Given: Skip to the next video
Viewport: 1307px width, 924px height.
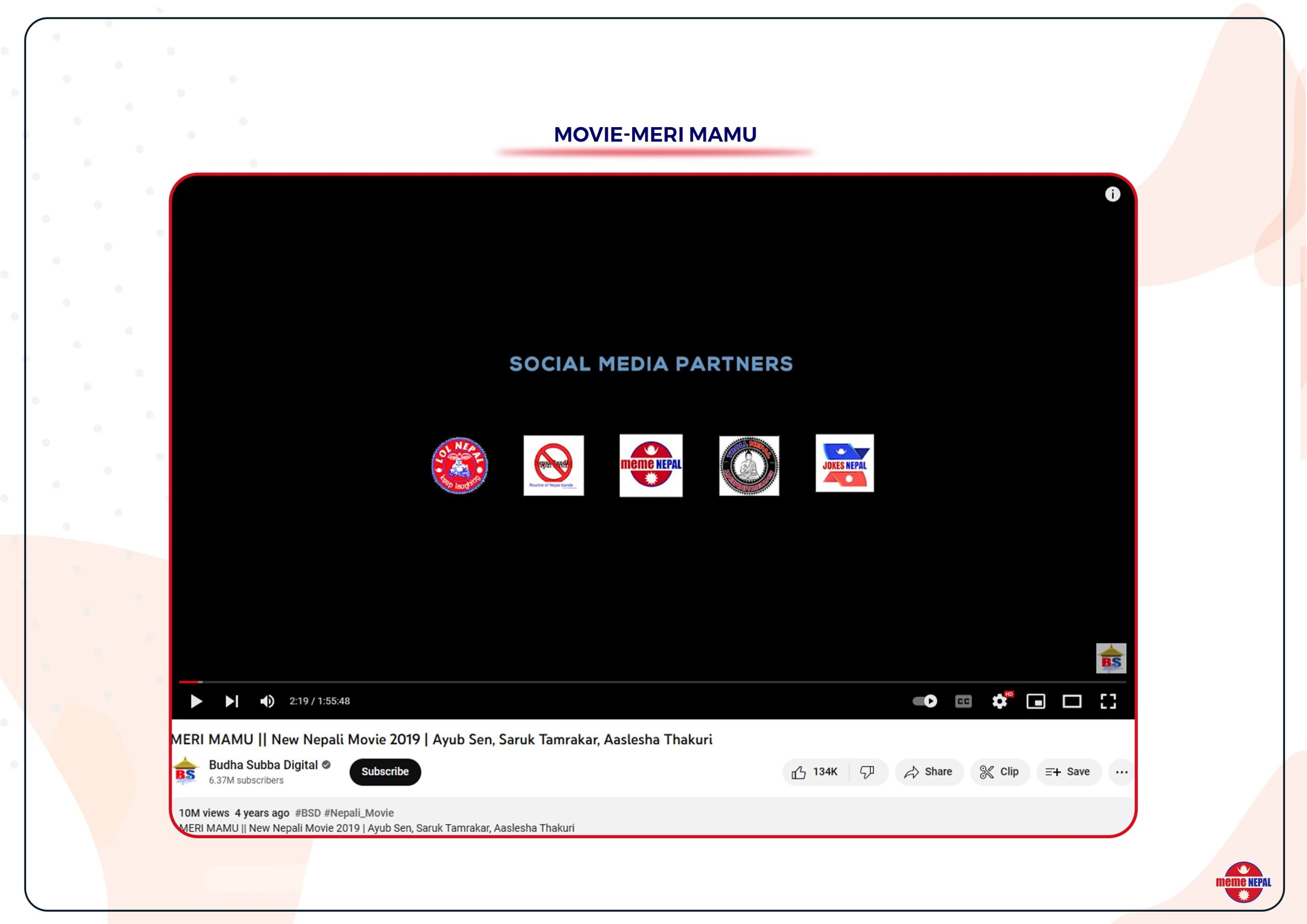Looking at the screenshot, I should pos(232,701).
